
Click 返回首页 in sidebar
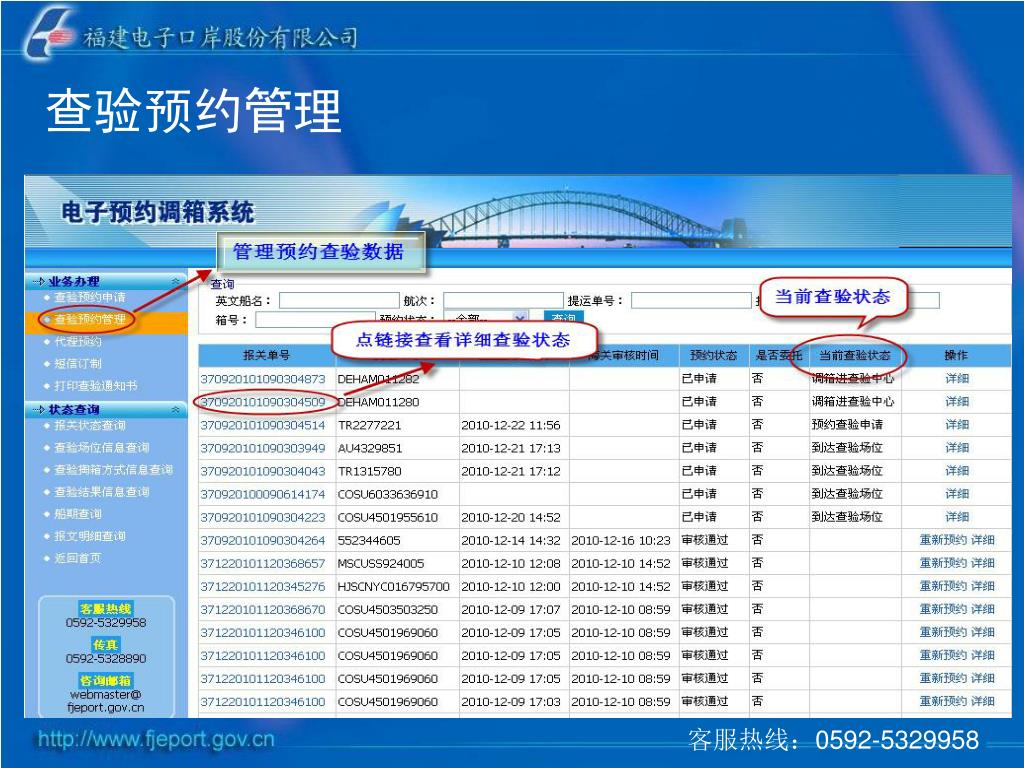(x=78, y=558)
